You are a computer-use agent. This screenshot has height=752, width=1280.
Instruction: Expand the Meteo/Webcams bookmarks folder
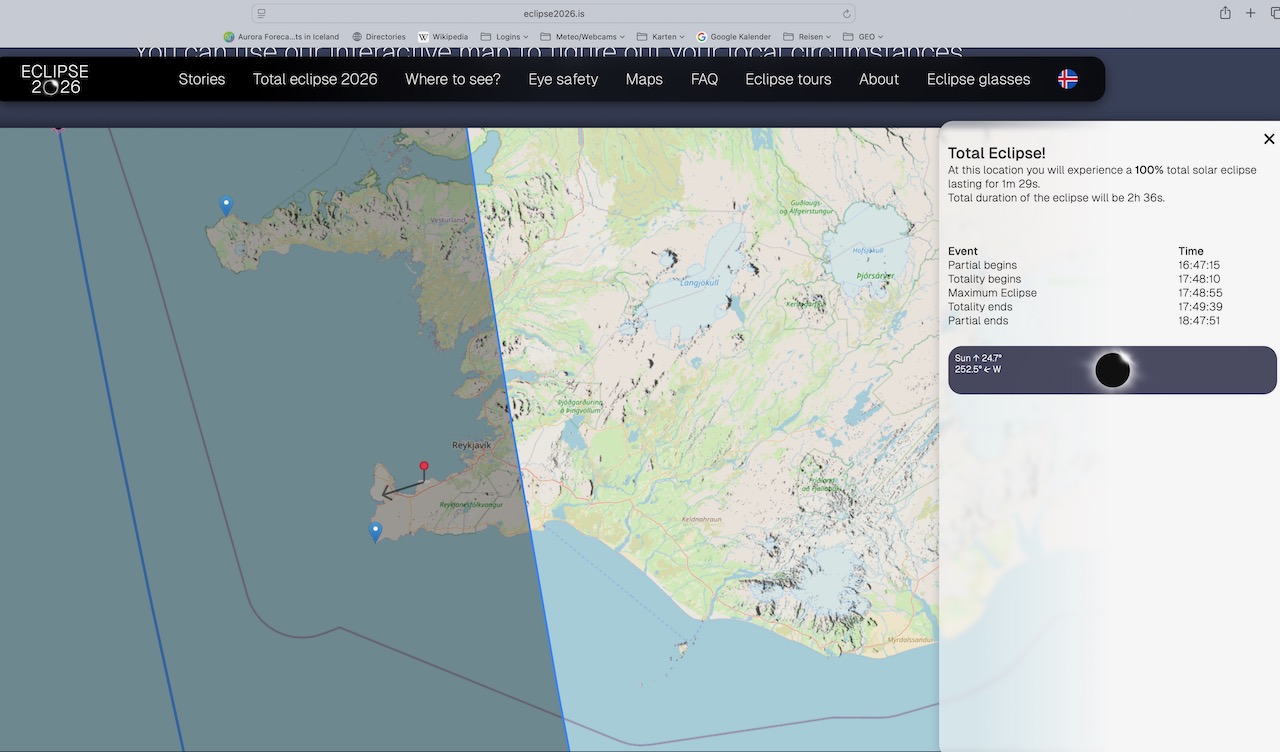584,37
